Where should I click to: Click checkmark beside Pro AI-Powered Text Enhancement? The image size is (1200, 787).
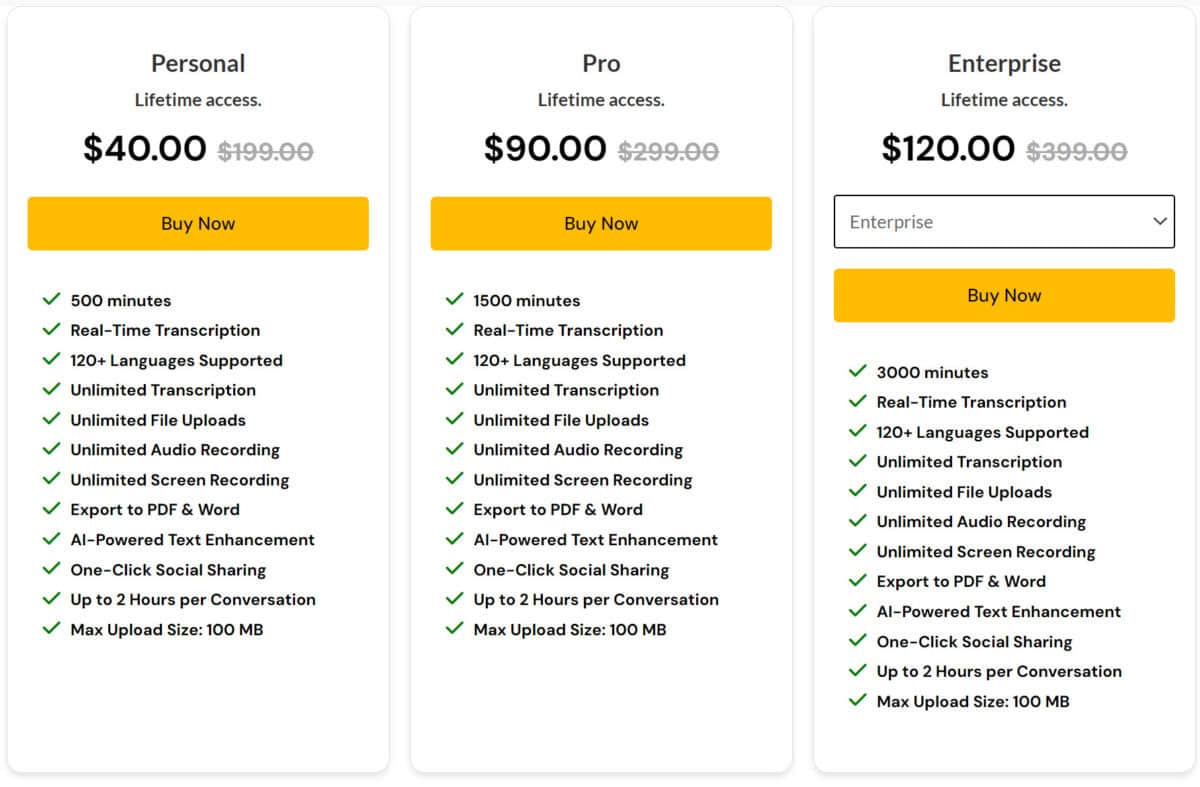tap(455, 538)
